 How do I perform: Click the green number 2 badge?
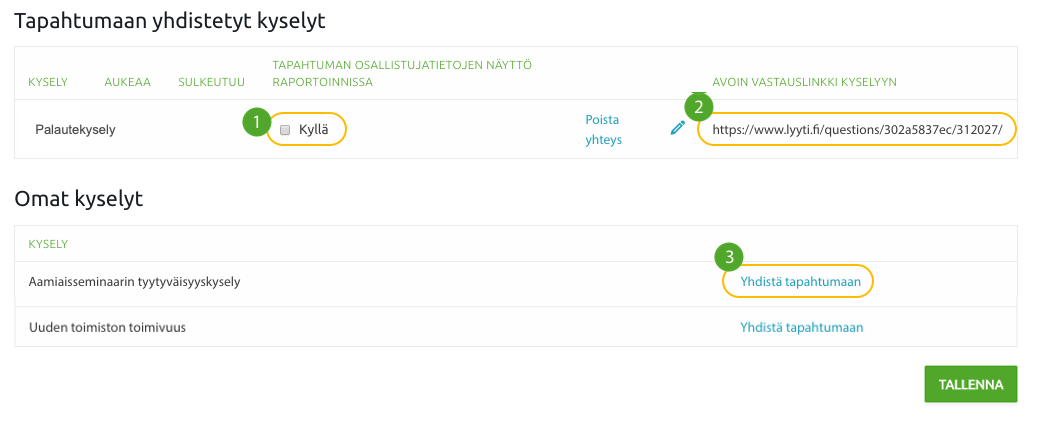click(698, 106)
